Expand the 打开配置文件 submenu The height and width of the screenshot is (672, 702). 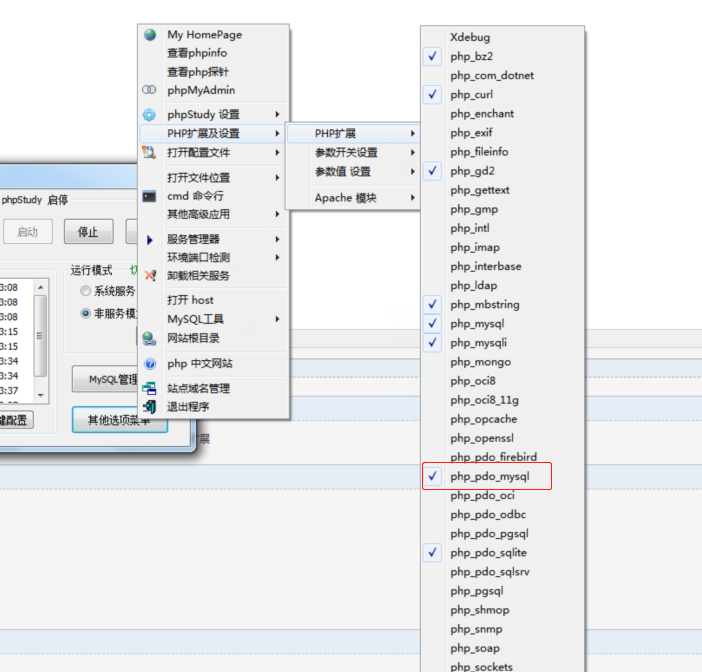click(x=278, y=153)
